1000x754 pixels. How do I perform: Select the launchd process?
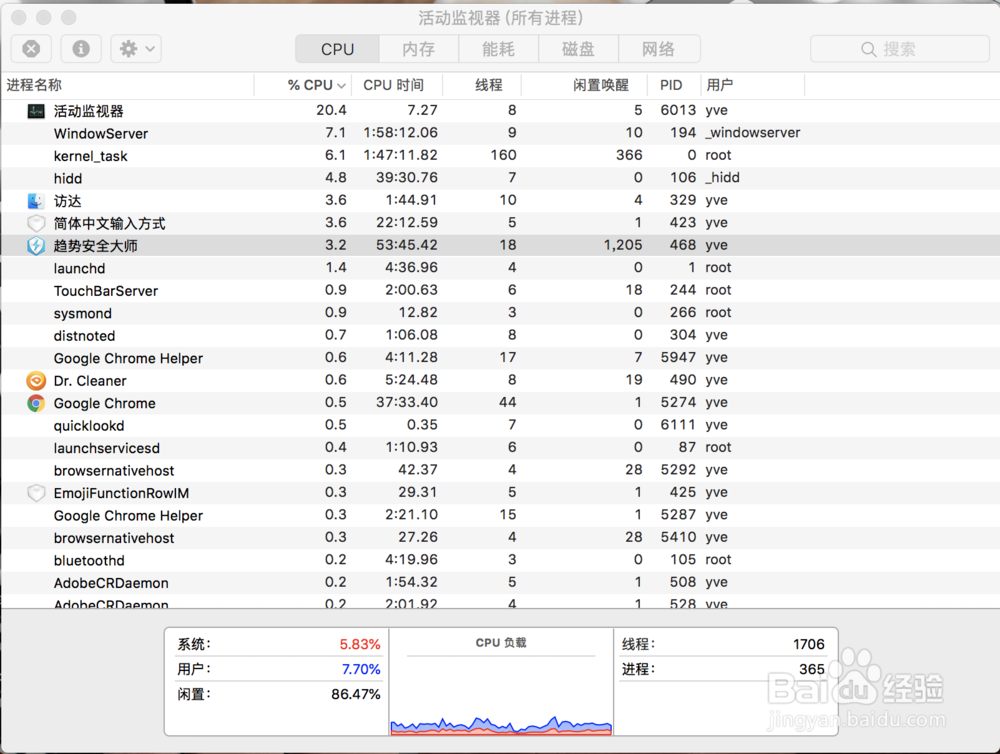click(500, 268)
